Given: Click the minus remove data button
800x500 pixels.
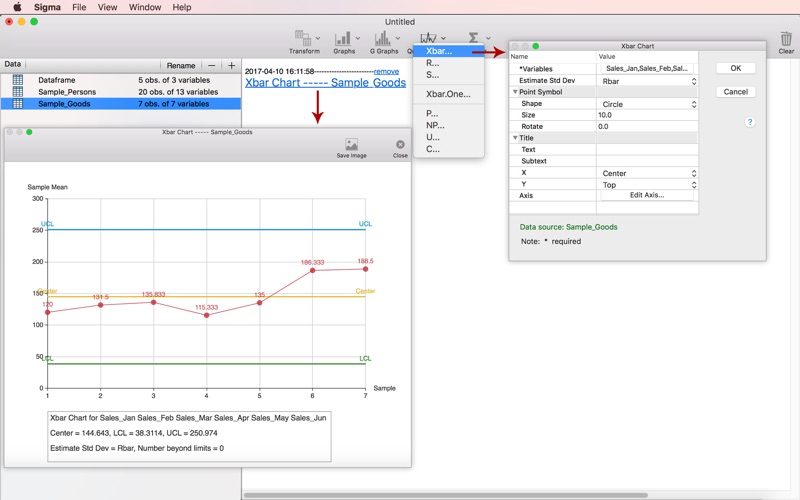Looking at the screenshot, I should pos(211,65).
